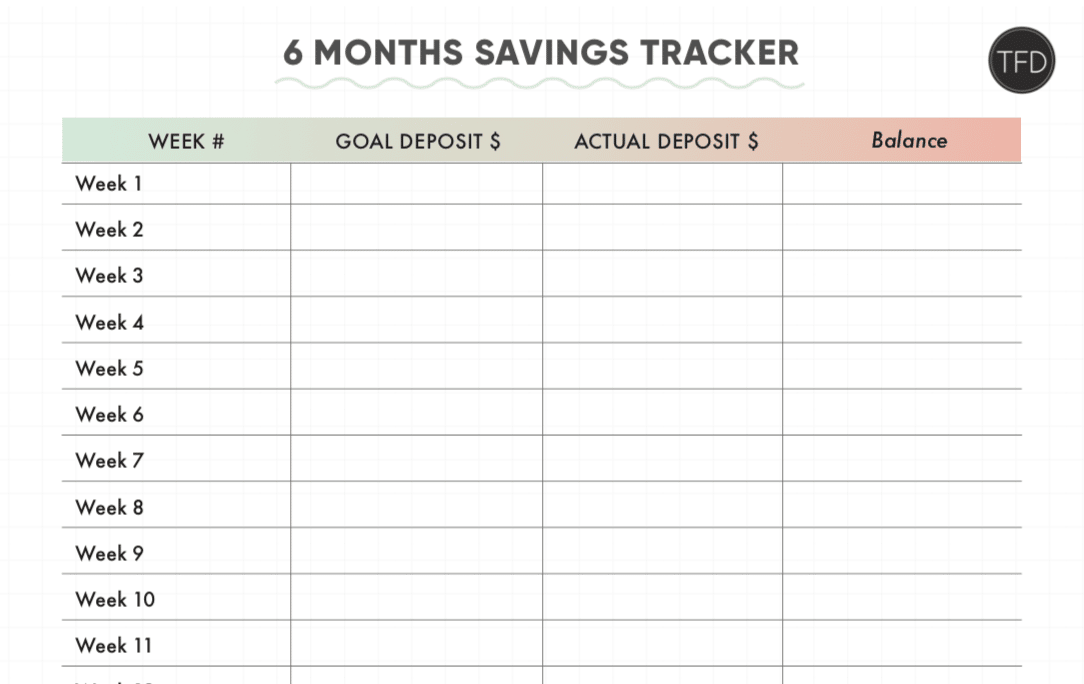Screen dimensions: 1084x684
Task: Select the Week 8 row label
Action: click(109, 507)
